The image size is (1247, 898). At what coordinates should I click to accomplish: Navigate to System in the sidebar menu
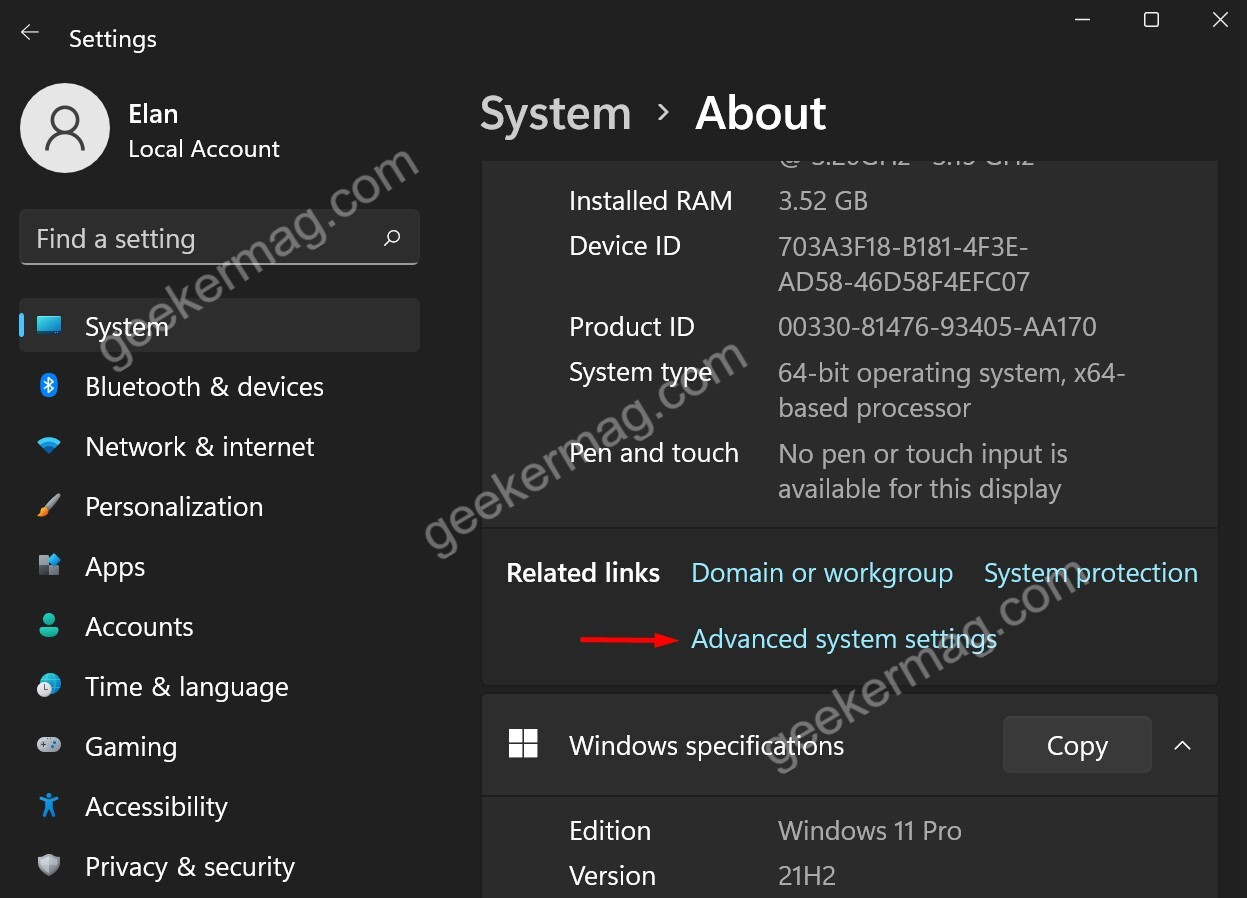(126, 325)
